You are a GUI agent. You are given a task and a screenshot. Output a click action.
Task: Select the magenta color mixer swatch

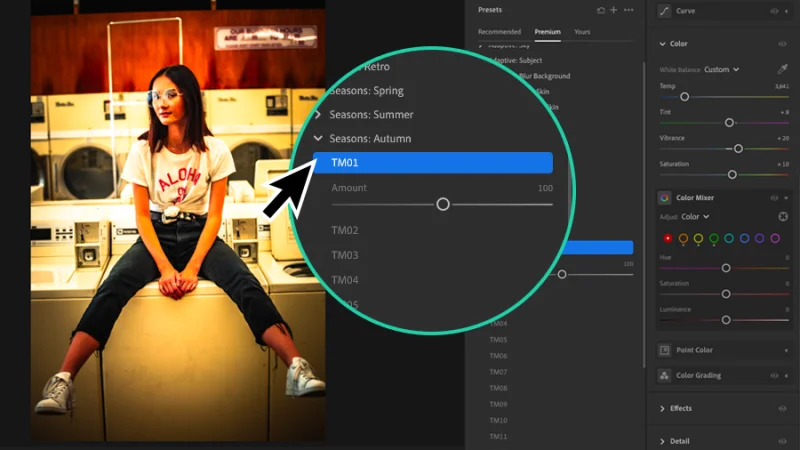(775, 238)
